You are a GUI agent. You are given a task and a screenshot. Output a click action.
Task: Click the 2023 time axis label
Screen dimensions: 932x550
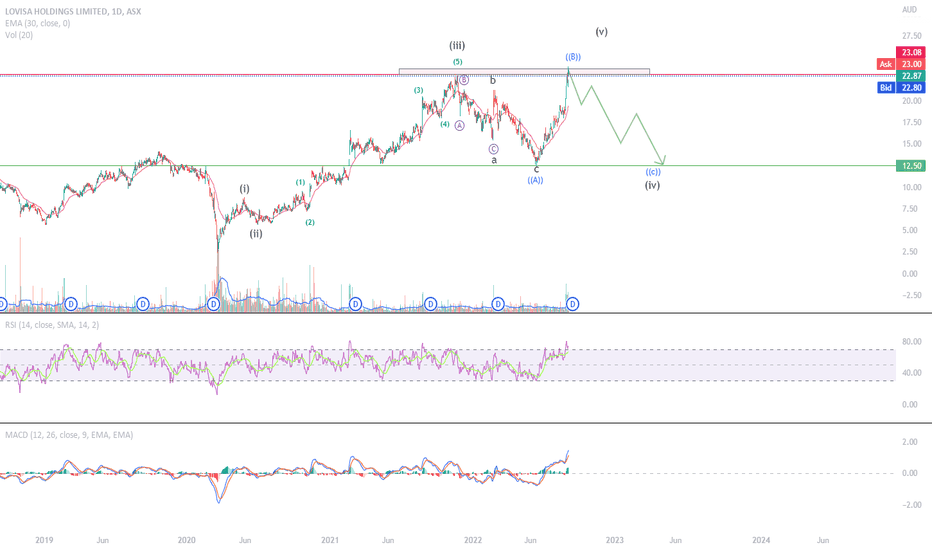tap(615, 540)
